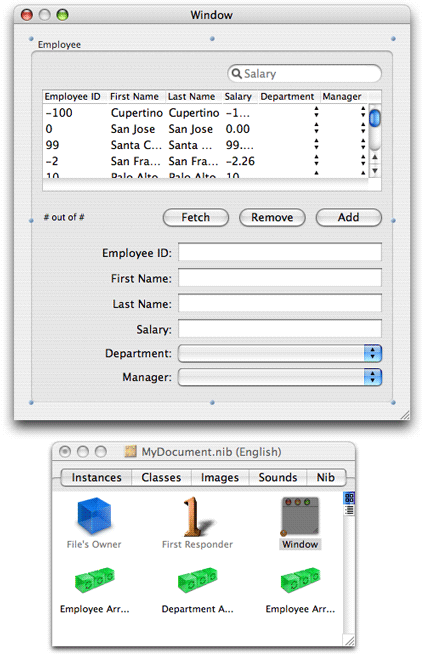This screenshot has height=661, width=425.
Task: Open the Instances tab
Action: click(96, 477)
